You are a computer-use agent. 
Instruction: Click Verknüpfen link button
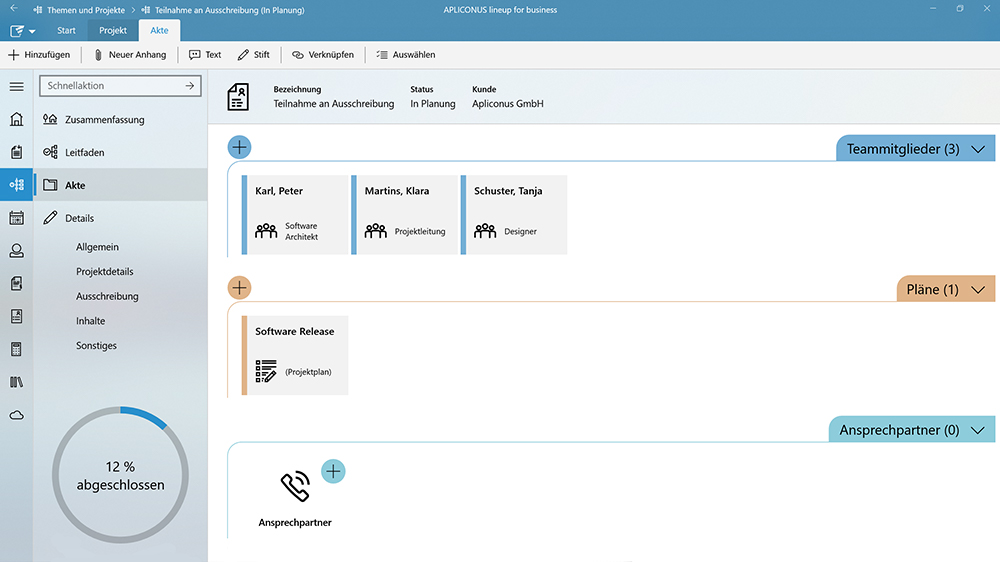(323, 55)
